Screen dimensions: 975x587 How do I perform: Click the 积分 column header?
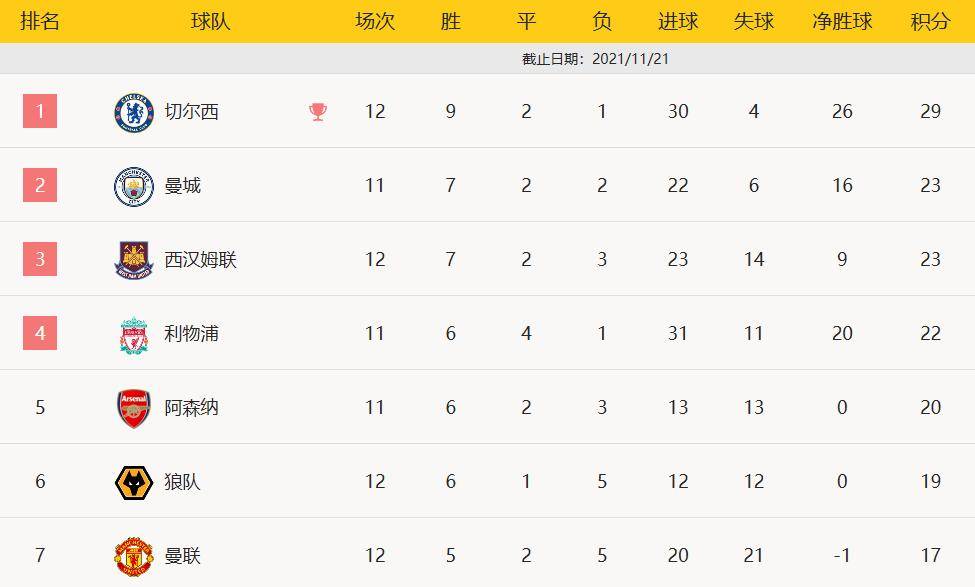click(930, 21)
